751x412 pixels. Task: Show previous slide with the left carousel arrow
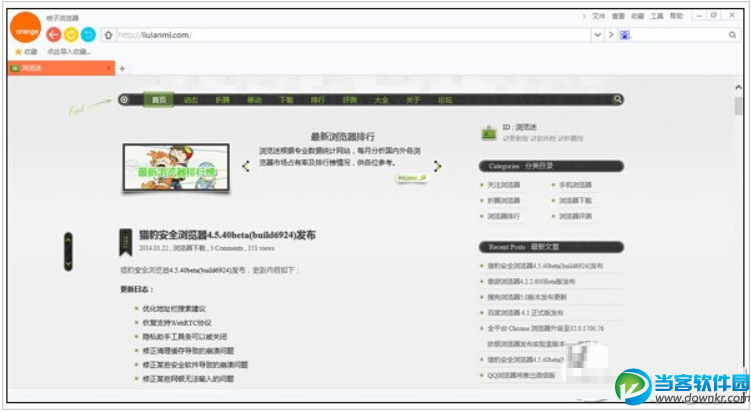tap(246, 166)
